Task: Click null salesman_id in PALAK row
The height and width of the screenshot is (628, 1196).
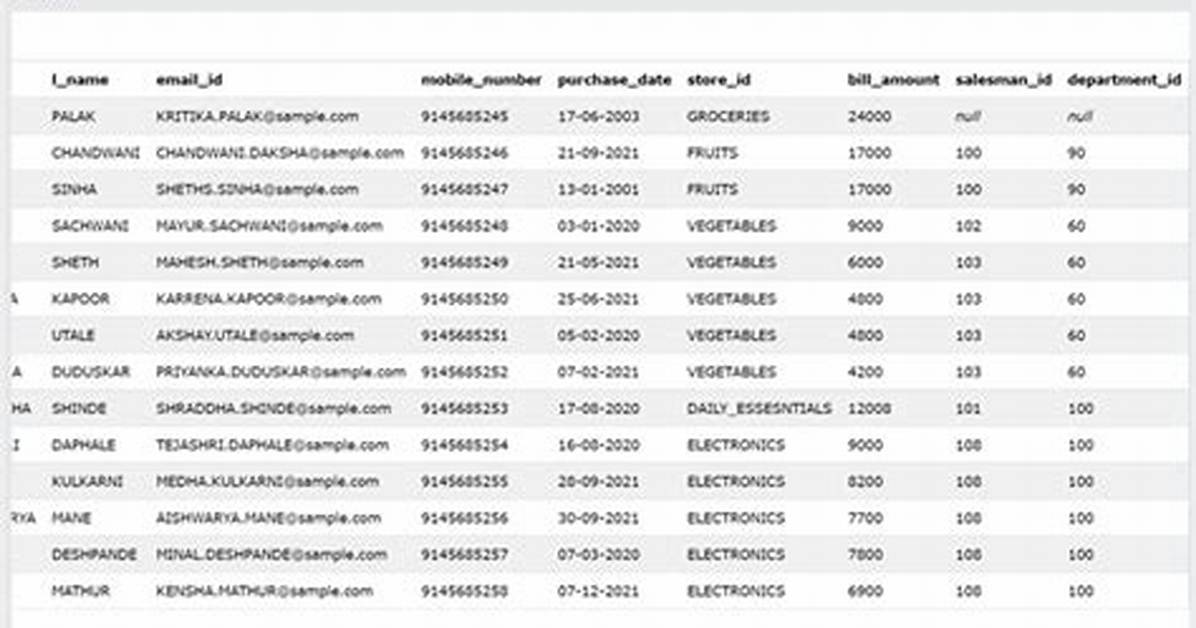Action: (x=968, y=117)
